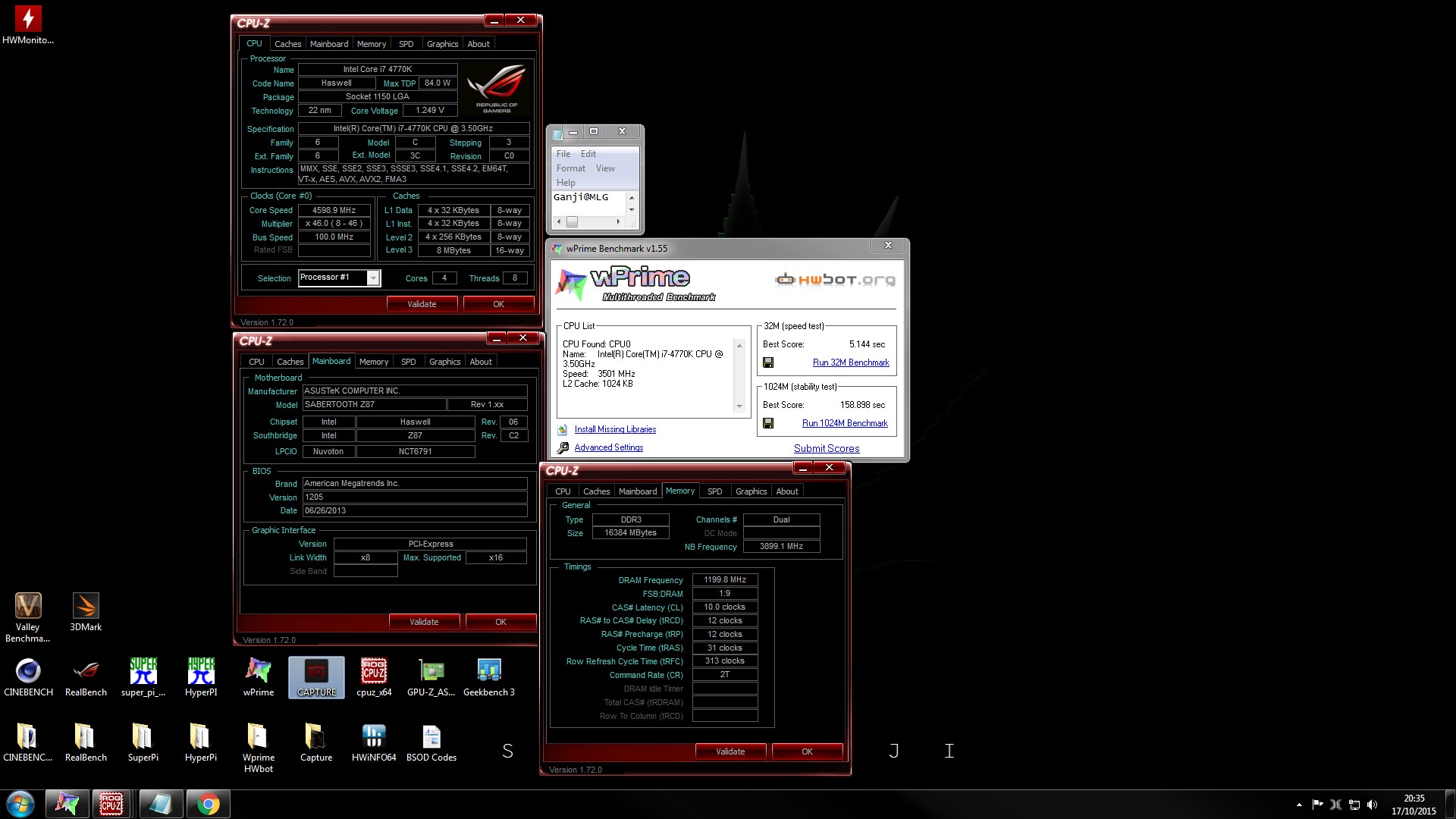Open SPD tab in top CPU-Z window
The image size is (1456, 819).
(406, 44)
